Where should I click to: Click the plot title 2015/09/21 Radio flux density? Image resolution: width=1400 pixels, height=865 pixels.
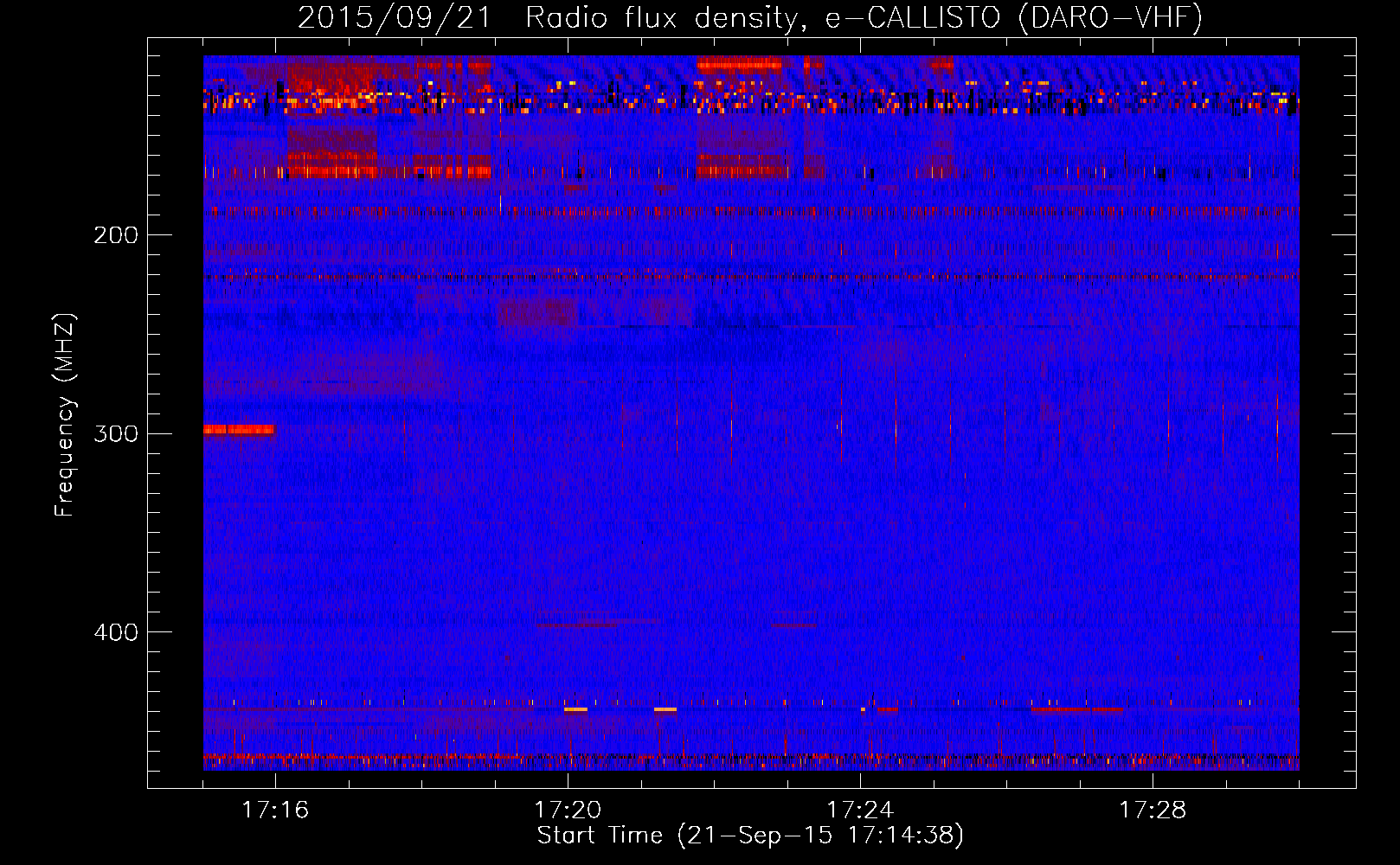750,17
